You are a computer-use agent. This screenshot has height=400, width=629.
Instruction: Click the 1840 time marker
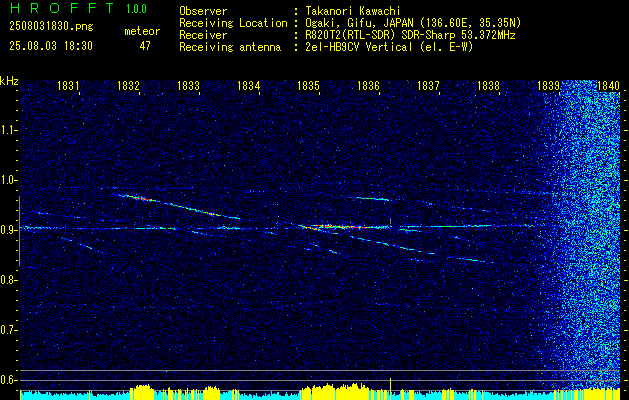click(608, 85)
